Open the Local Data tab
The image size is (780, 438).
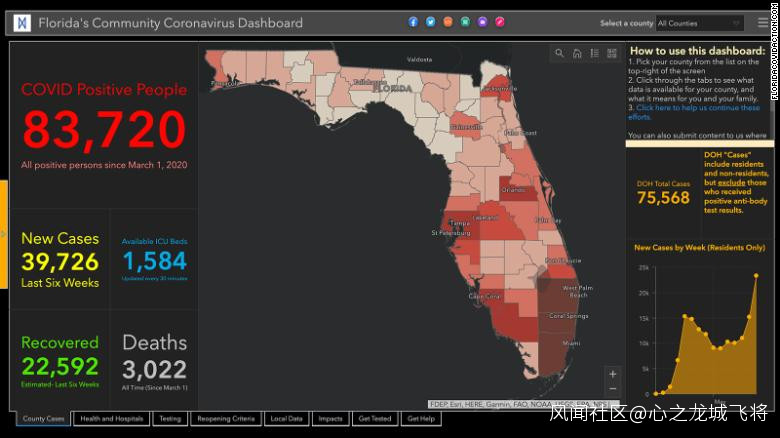point(287,419)
